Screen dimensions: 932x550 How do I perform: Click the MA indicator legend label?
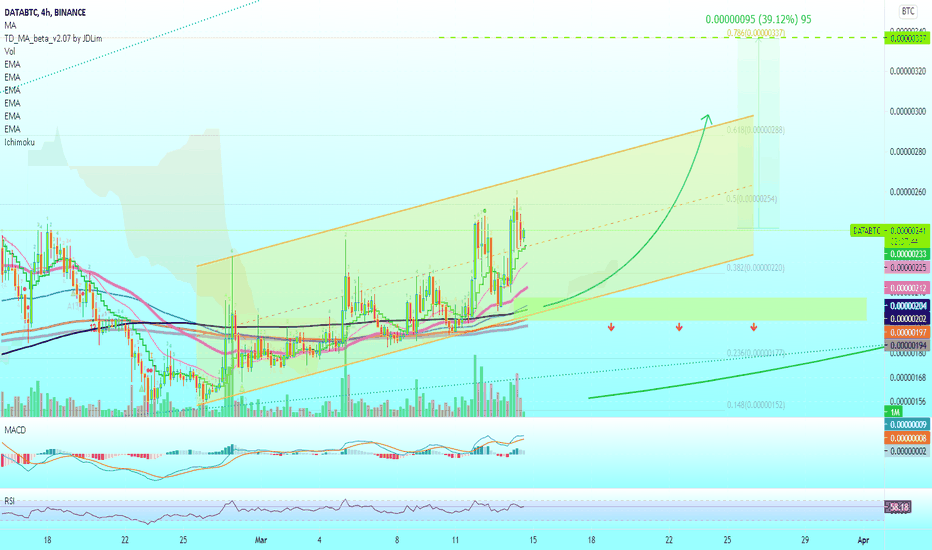tap(10, 25)
